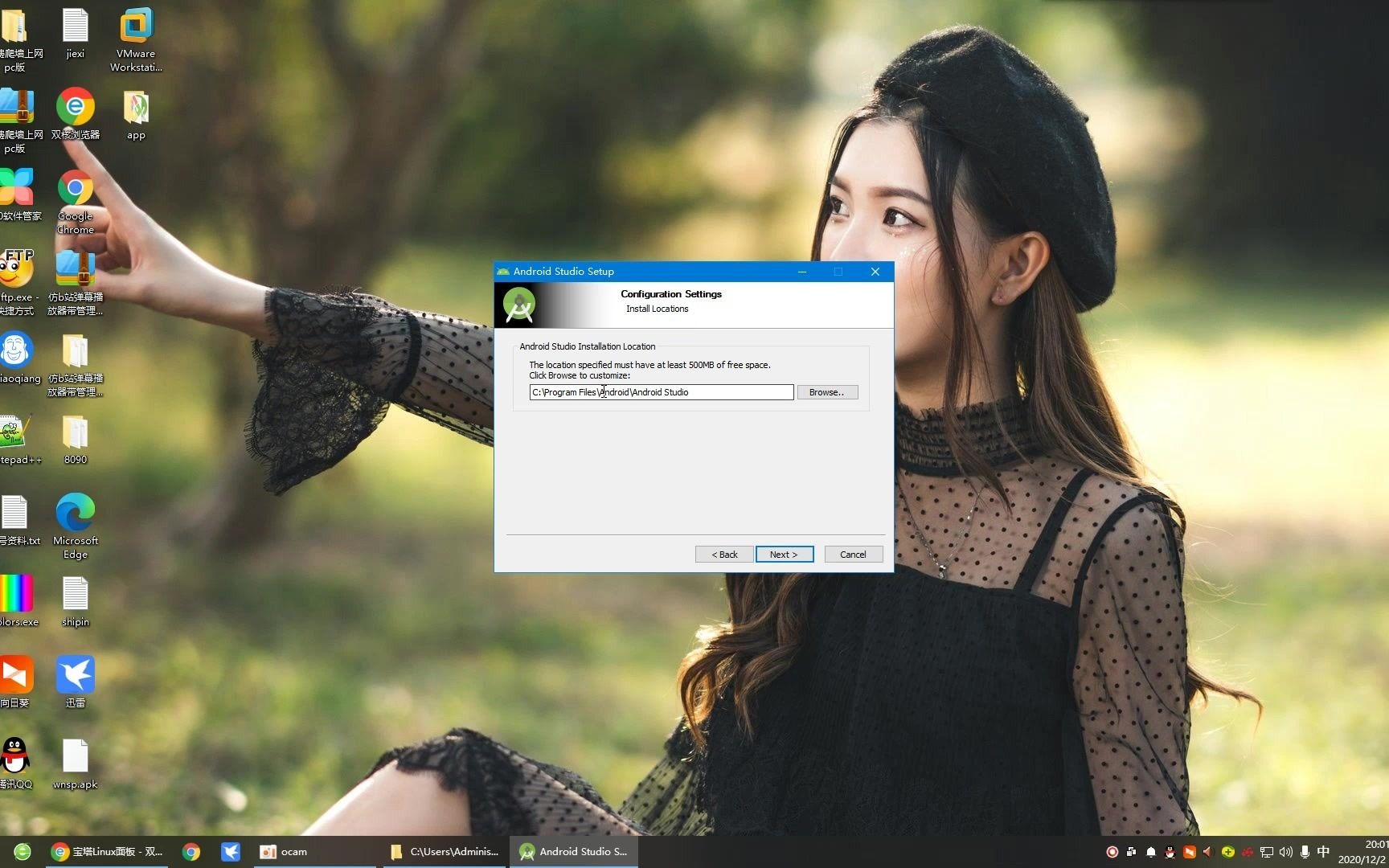1389x868 pixels.
Task: Select the wnsp.apk file on desktop
Action: pos(76,764)
